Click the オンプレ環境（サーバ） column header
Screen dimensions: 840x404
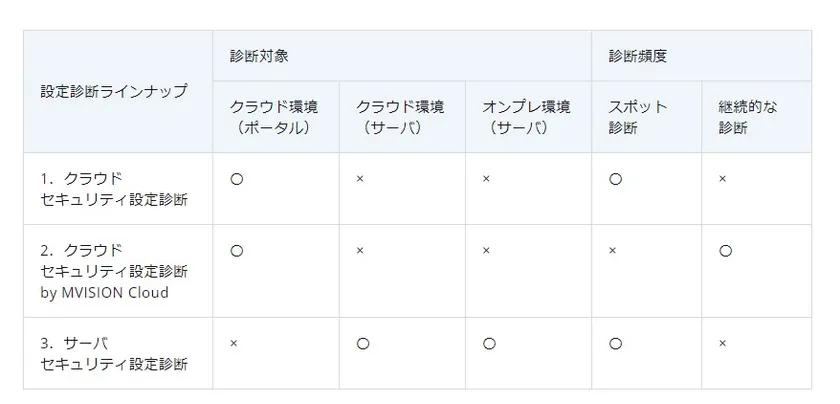tap(526, 117)
